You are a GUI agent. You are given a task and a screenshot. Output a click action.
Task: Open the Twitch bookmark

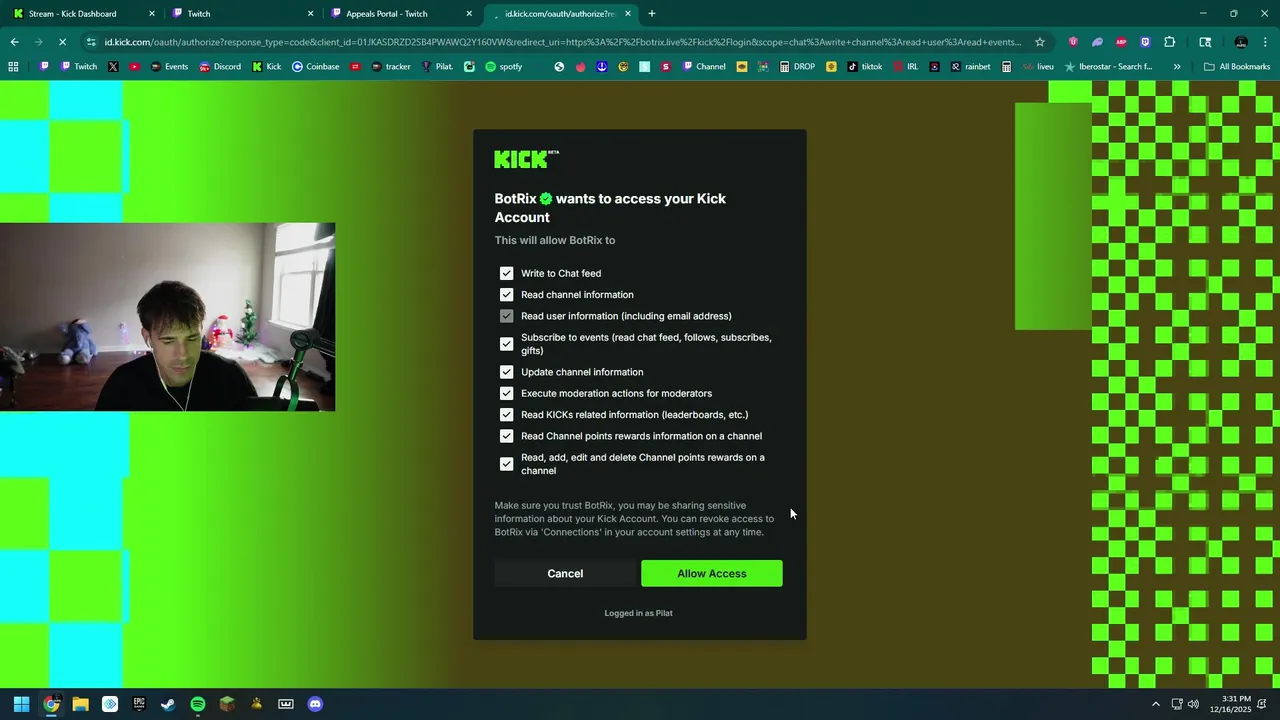click(78, 67)
